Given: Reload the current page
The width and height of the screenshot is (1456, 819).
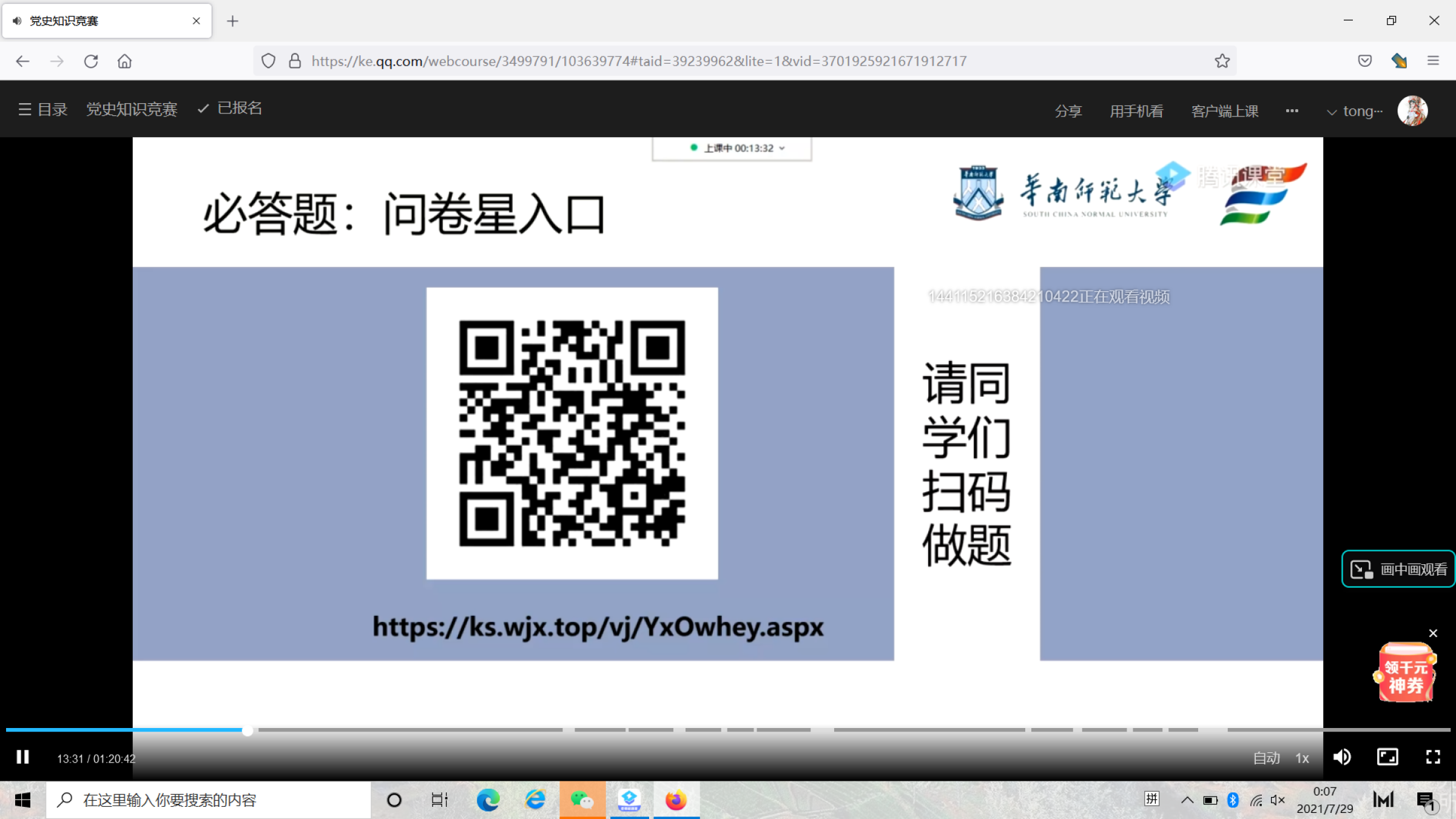Looking at the screenshot, I should 91,61.
